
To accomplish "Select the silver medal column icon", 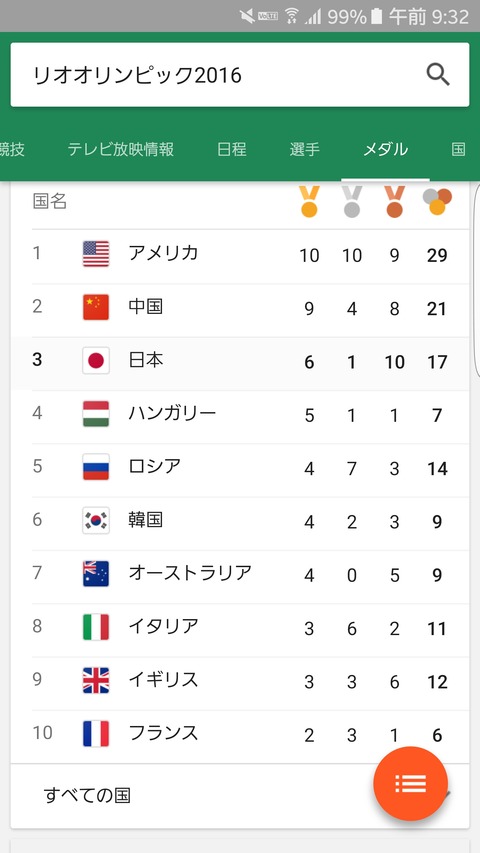I will (352, 202).
